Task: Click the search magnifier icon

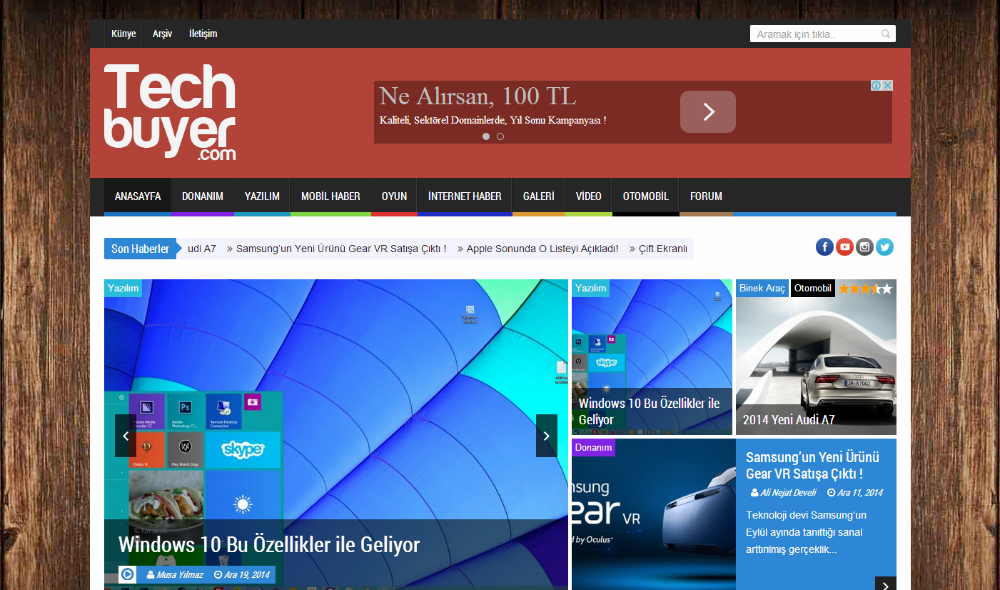Action: (885, 34)
